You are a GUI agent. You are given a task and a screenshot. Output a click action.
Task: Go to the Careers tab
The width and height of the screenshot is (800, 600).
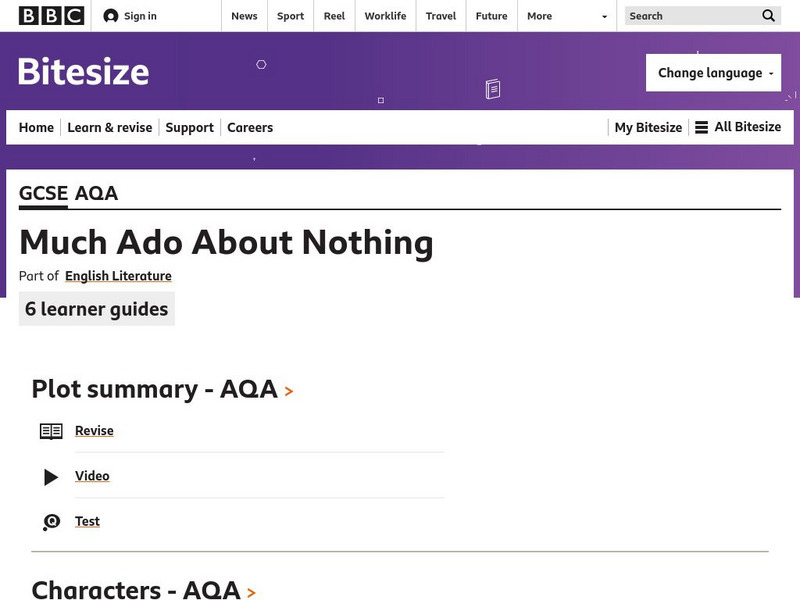click(249, 127)
